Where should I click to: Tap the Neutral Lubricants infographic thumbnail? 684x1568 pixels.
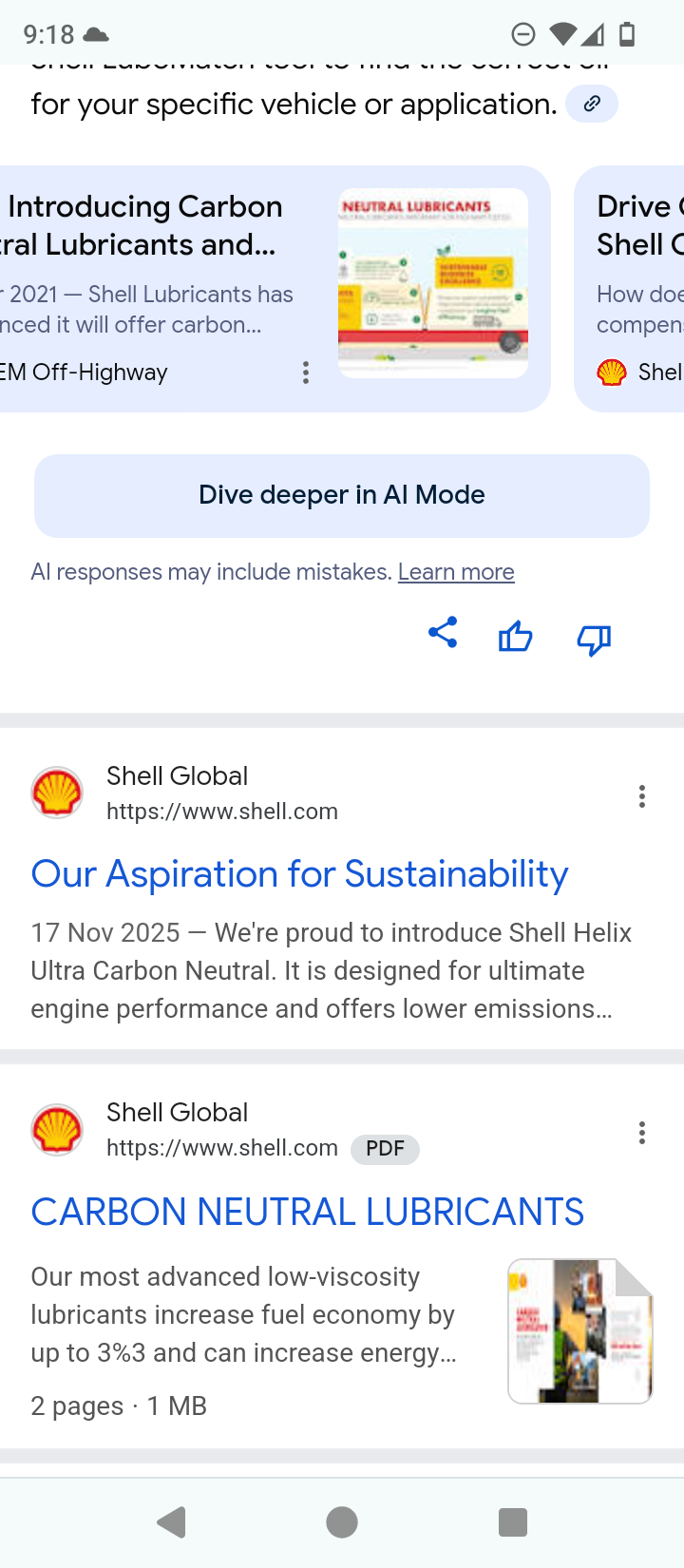pos(433,282)
